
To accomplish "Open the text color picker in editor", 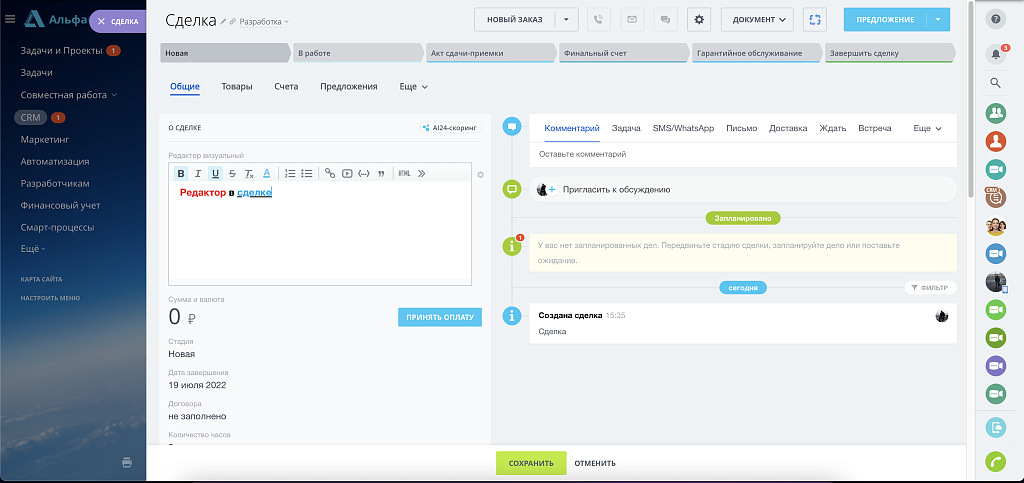I will (266, 173).
